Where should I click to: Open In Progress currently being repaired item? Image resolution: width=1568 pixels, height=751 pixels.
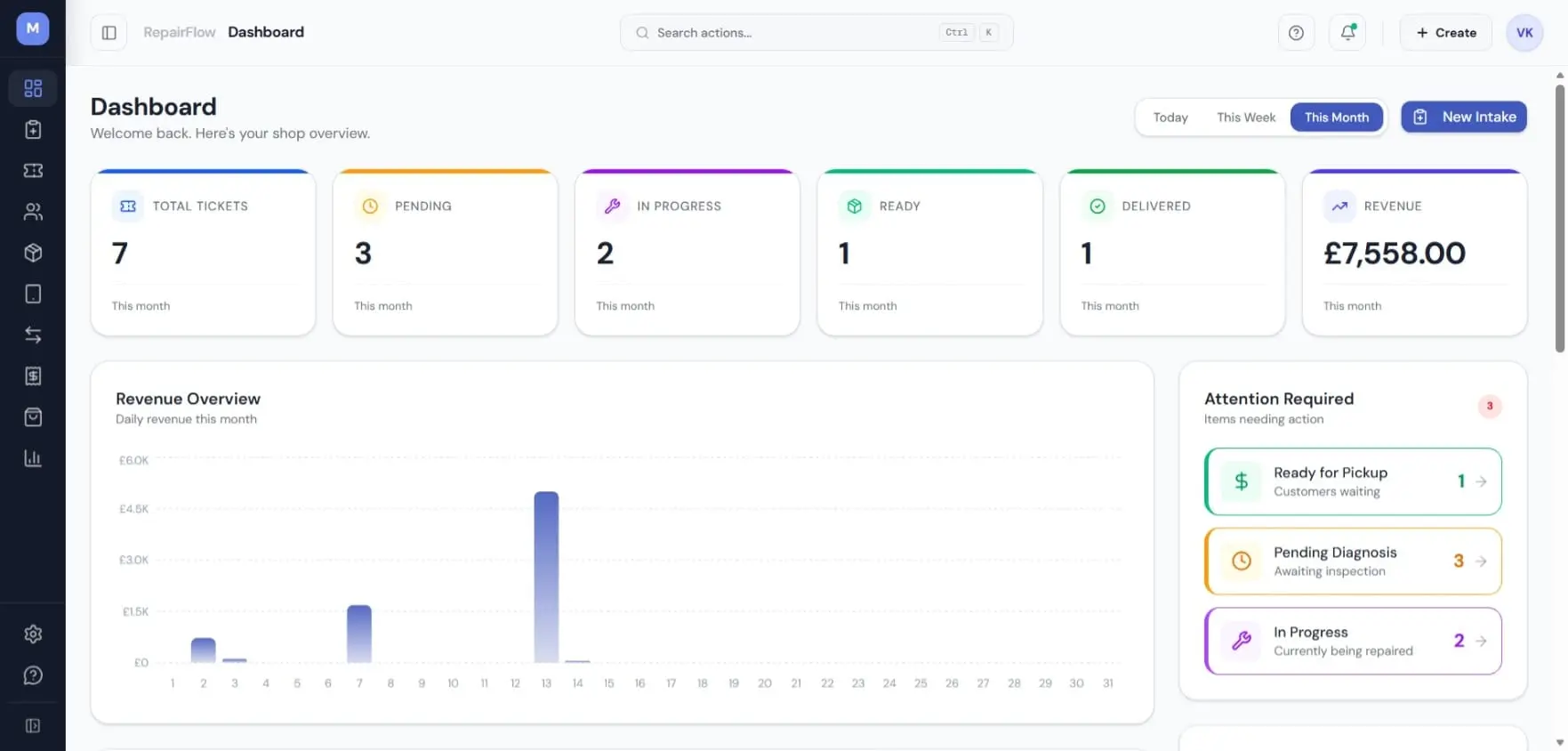pyautogui.click(x=1353, y=641)
